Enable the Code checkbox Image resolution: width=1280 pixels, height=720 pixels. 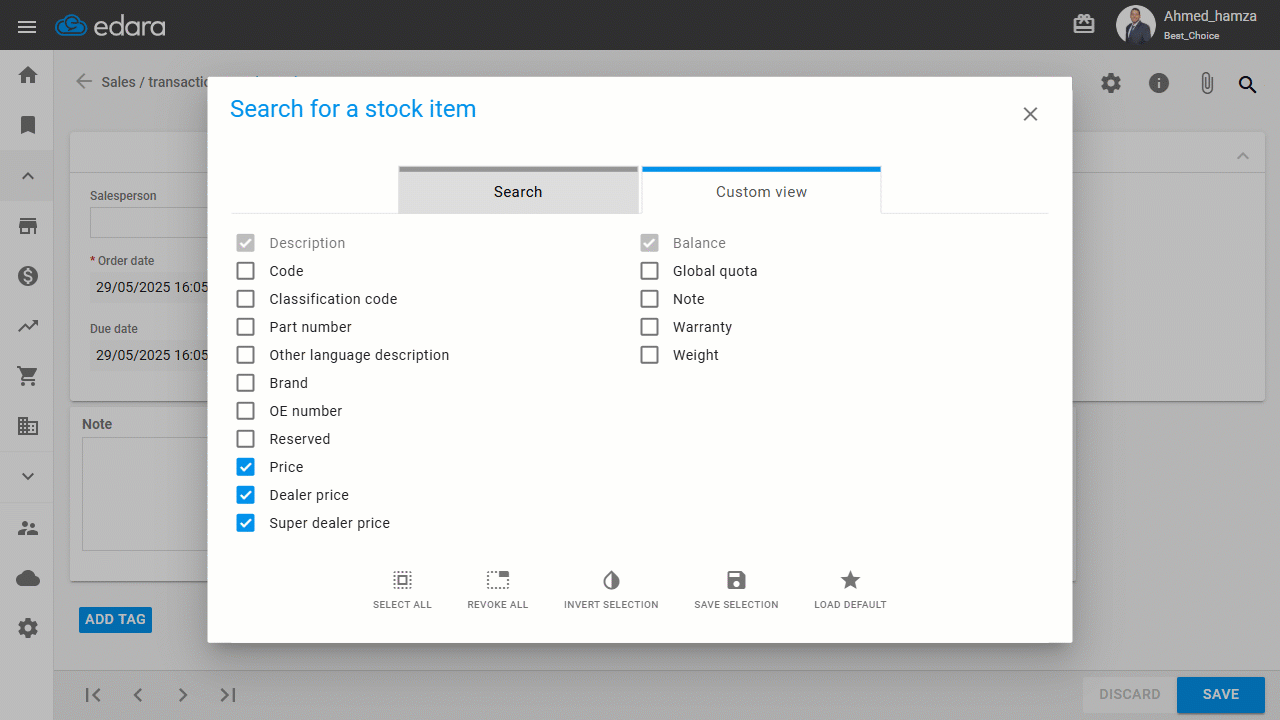click(x=245, y=271)
